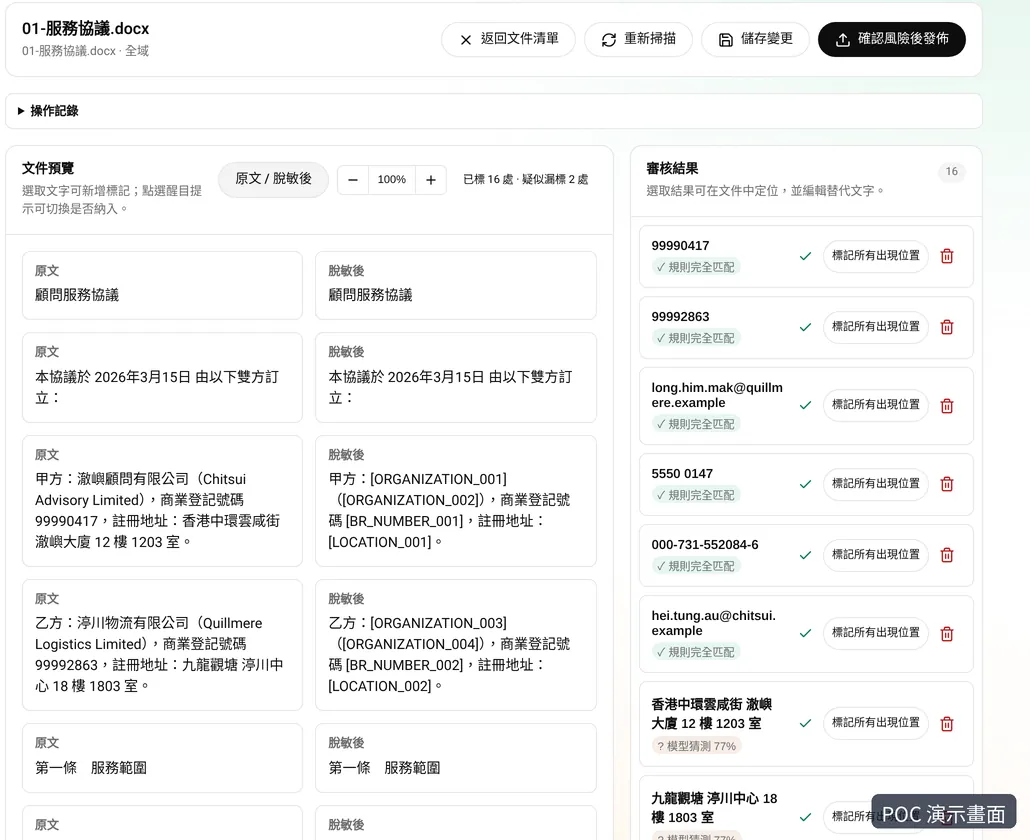The height and width of the screenshot is (840, 1030).
Task: Click 重新掃描 rescan button
Action: tap(638, 39)
